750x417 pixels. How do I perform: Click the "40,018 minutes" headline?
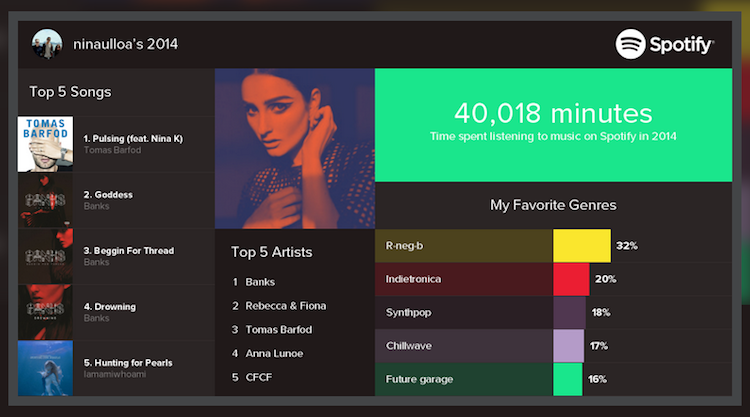pos(553,113)
